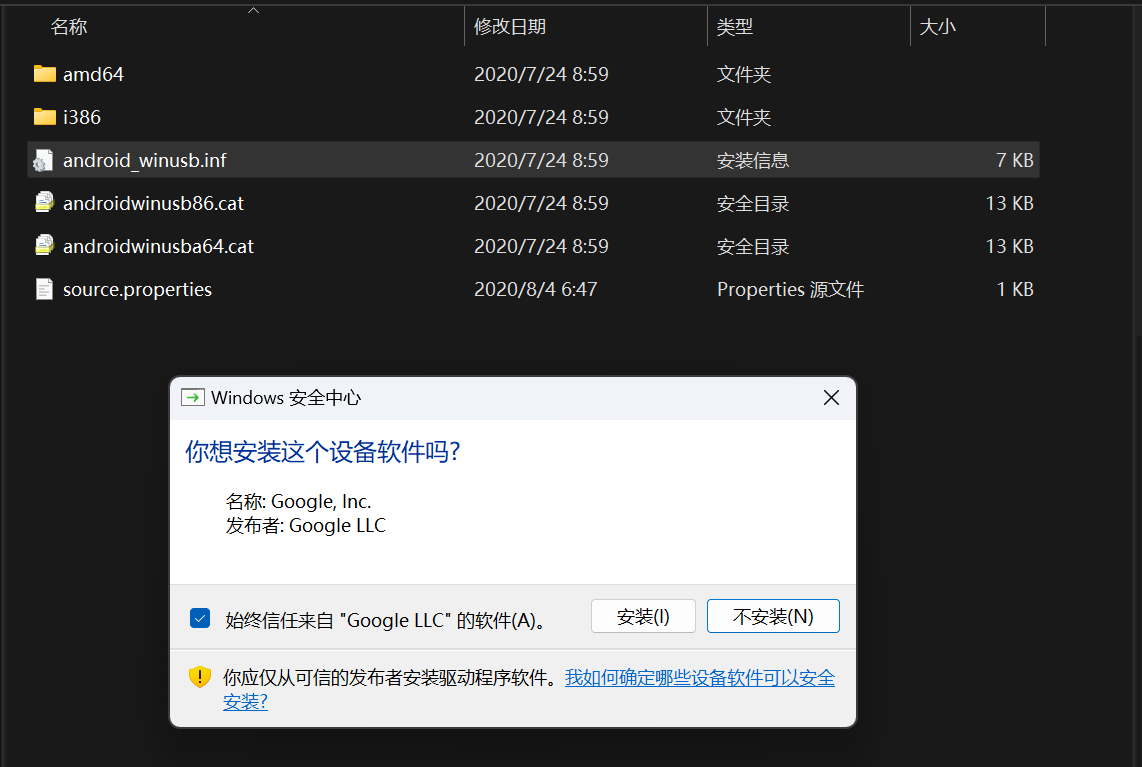Toggle sort direction arrow above 名称 column
Screen dimensions: 1142x767
click(x=253, y=10)
